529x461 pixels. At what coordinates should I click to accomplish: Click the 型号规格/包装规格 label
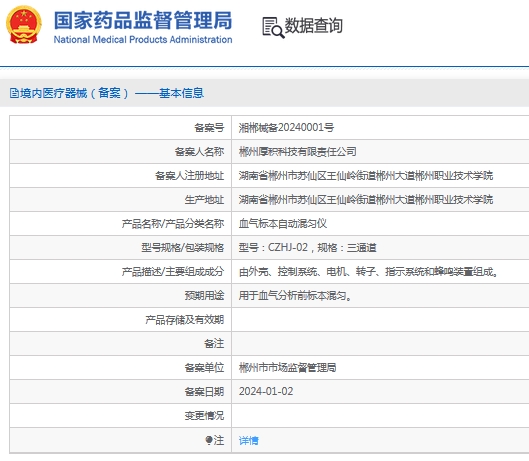[183, 247]
